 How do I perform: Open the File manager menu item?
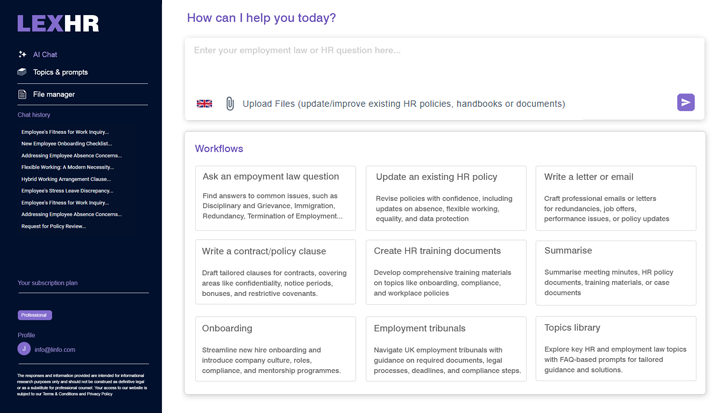pyautogui.click(x=54, y=94)
